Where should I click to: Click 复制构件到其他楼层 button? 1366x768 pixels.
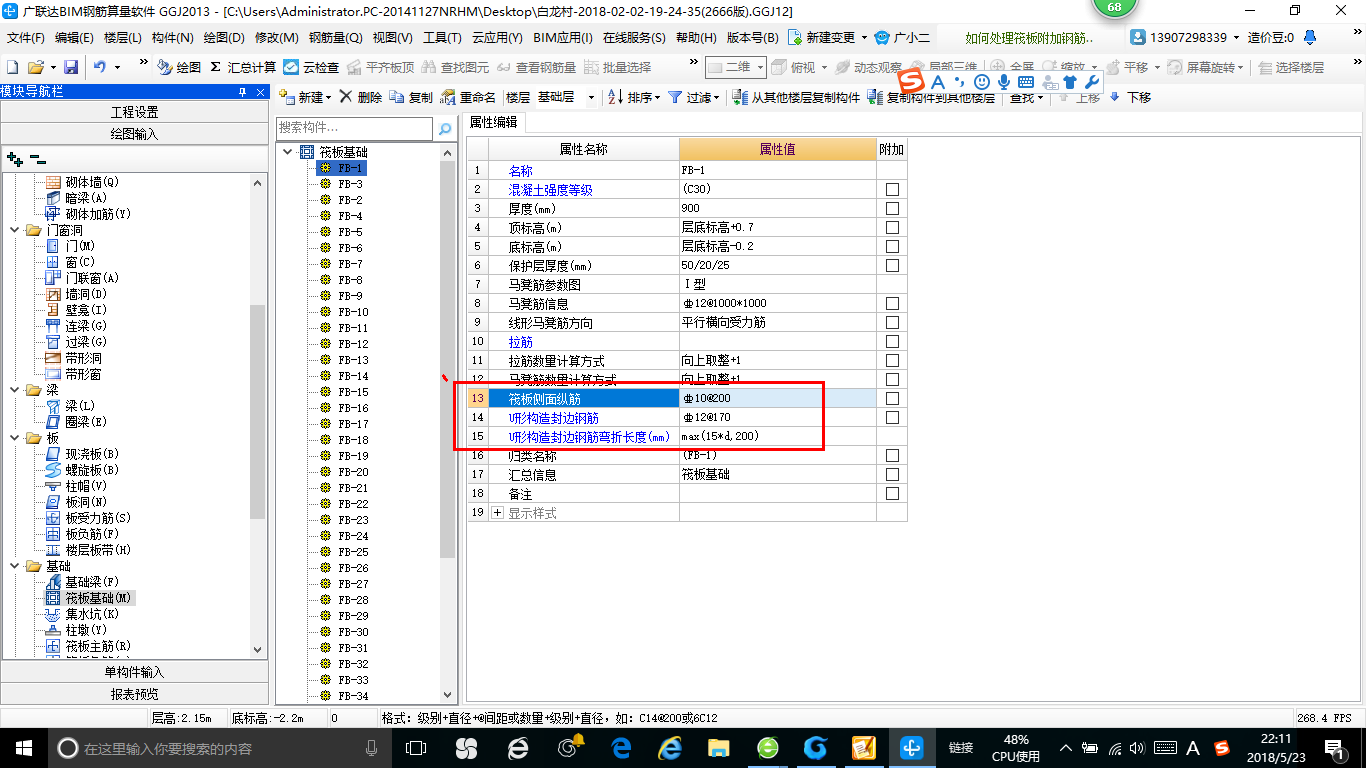(932, 97)
